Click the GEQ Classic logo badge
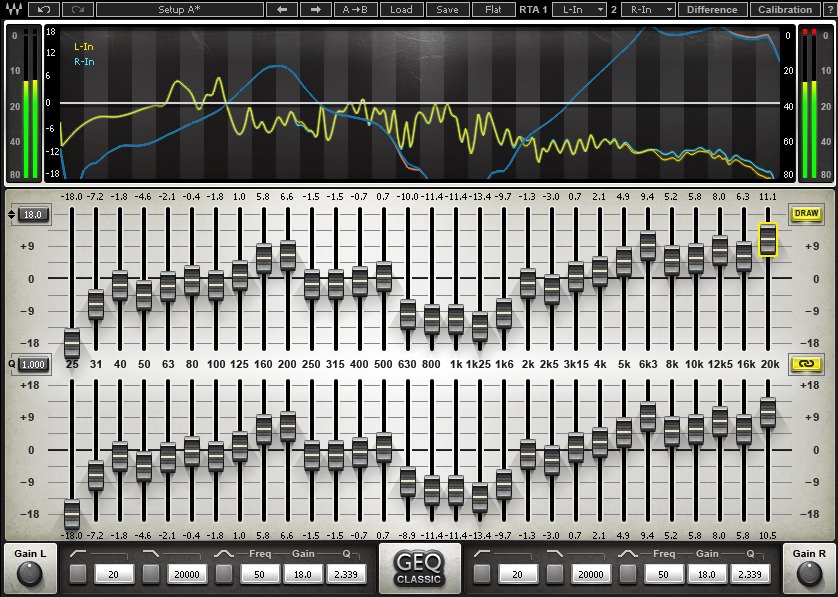Screen dimensions: 838x597 click(419, 568)
